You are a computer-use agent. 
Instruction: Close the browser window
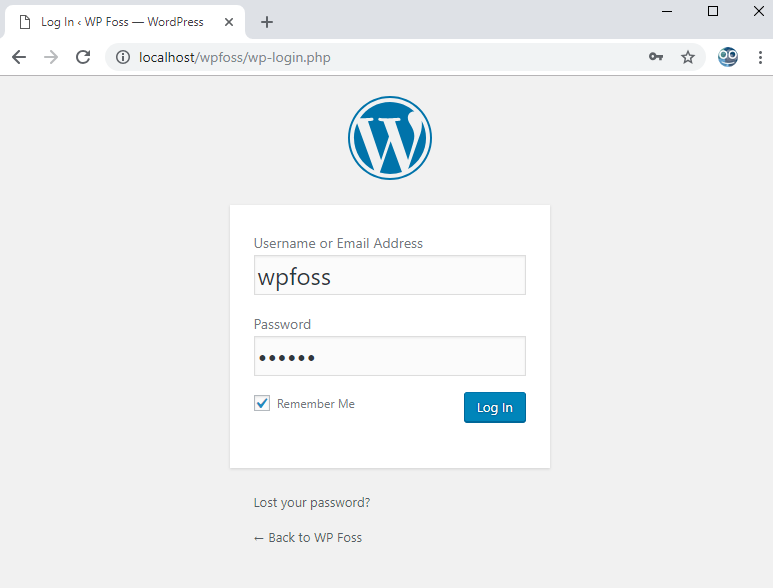pos(759,11)
